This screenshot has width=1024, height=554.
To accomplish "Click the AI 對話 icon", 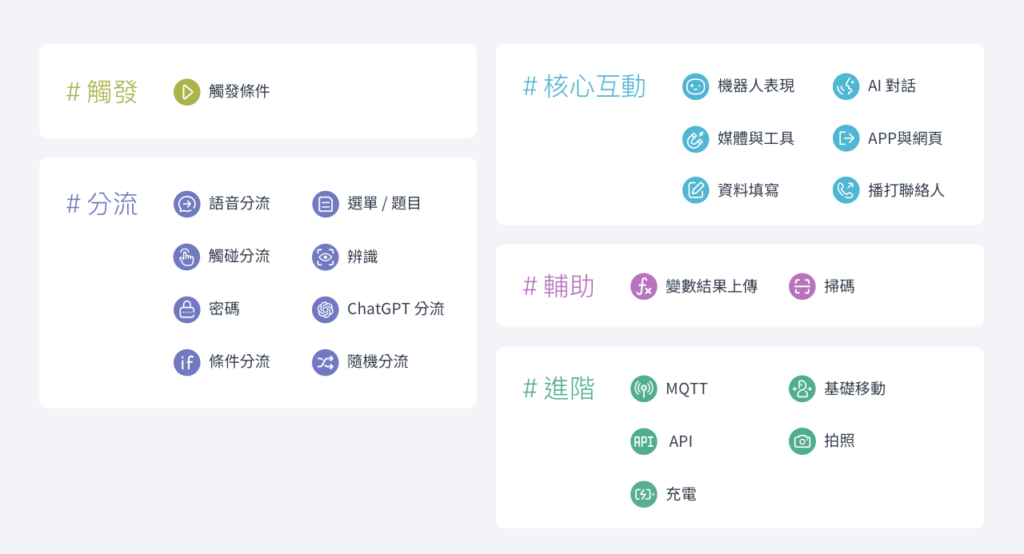I will (846, 86).
